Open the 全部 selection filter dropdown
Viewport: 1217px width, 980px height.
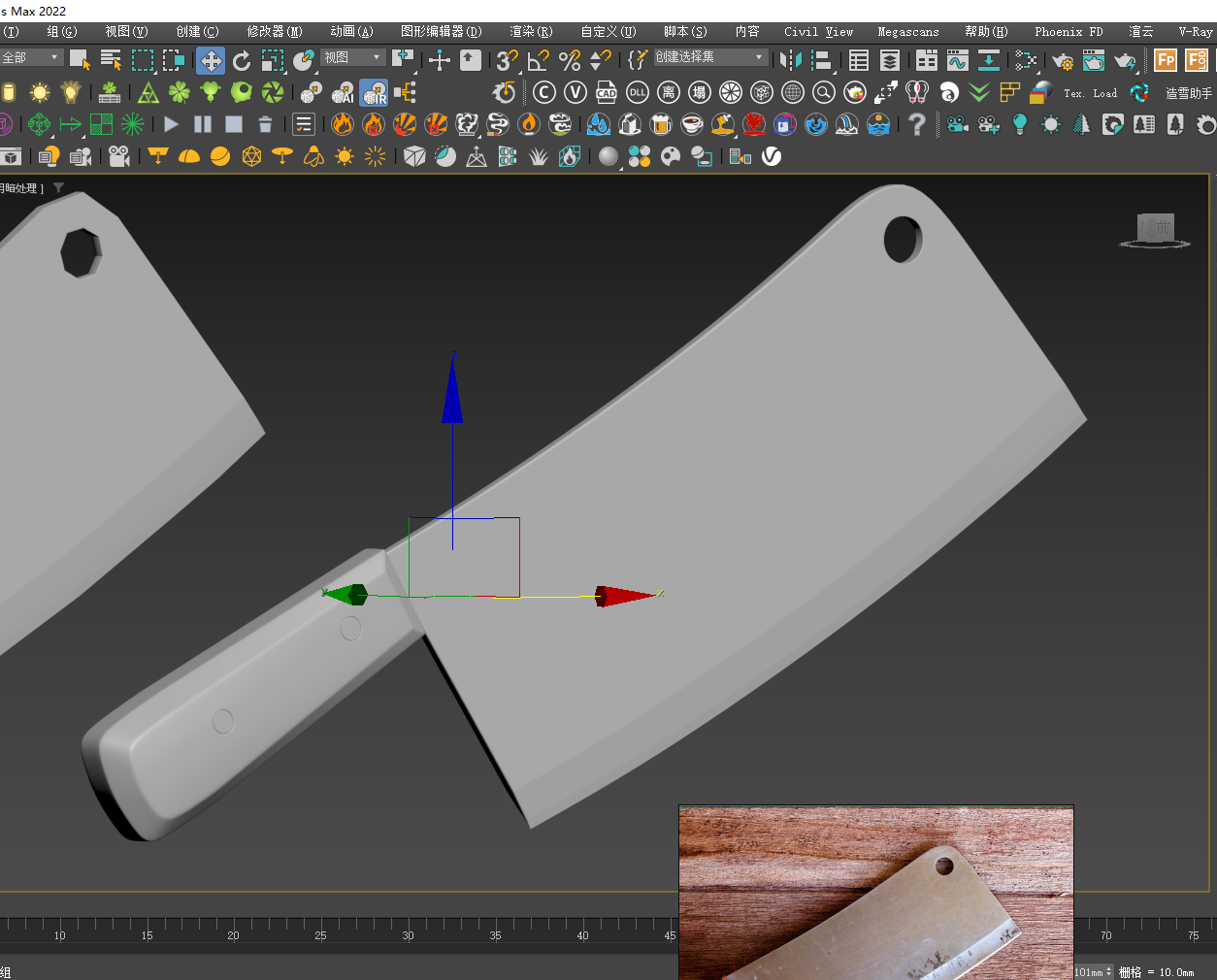(31, 58)
